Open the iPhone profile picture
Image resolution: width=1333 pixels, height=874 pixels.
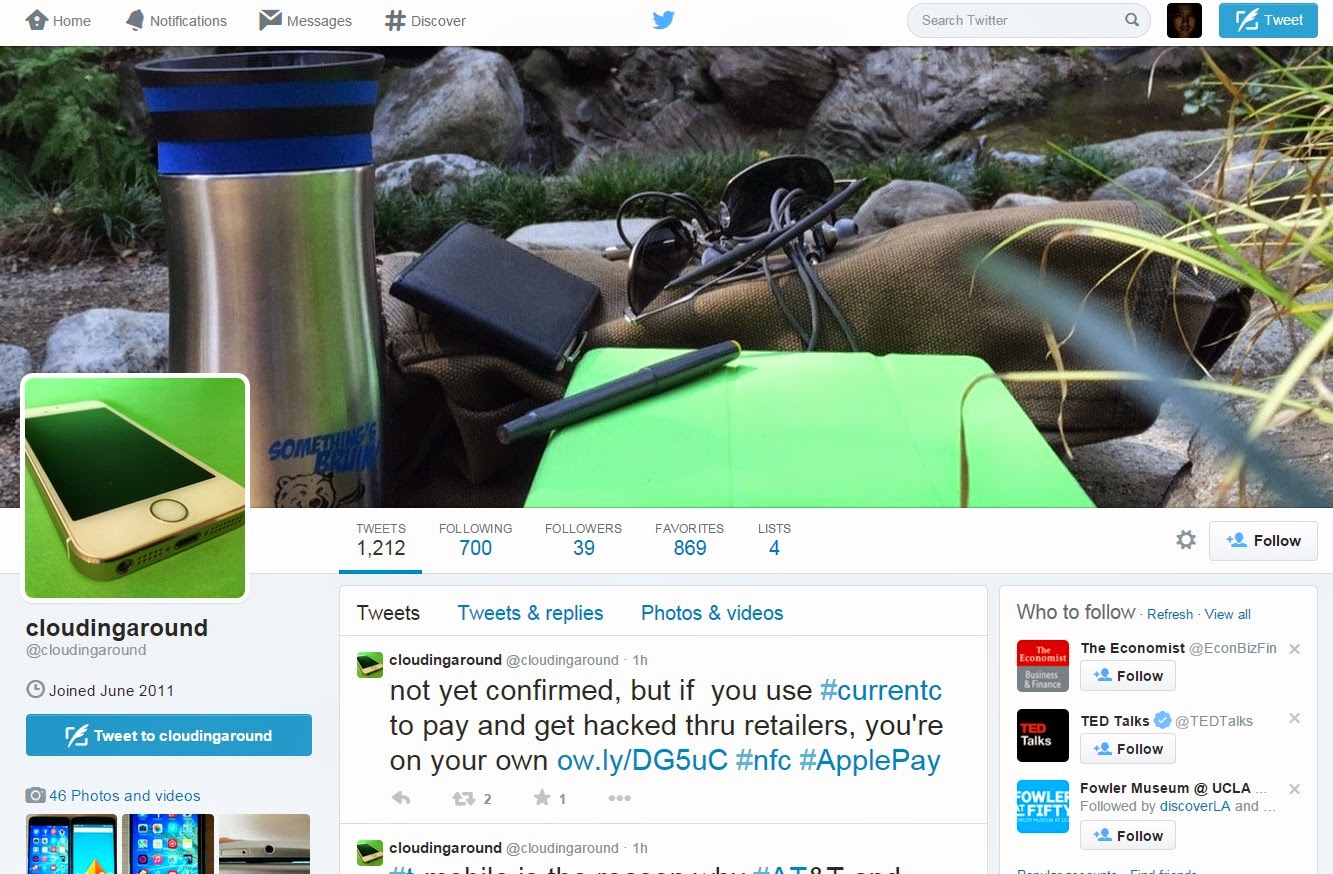[x=135, y=488]
